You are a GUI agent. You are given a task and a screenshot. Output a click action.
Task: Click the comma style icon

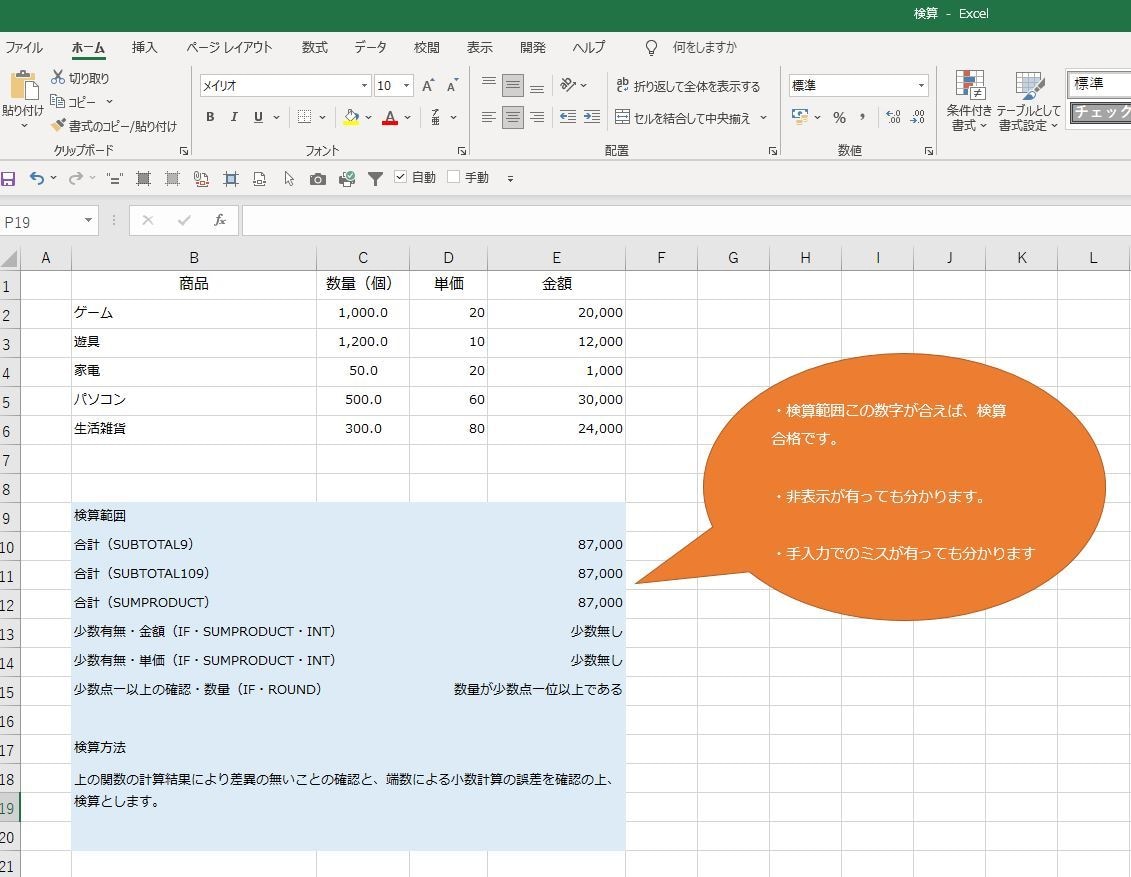(x=862, y=117)
